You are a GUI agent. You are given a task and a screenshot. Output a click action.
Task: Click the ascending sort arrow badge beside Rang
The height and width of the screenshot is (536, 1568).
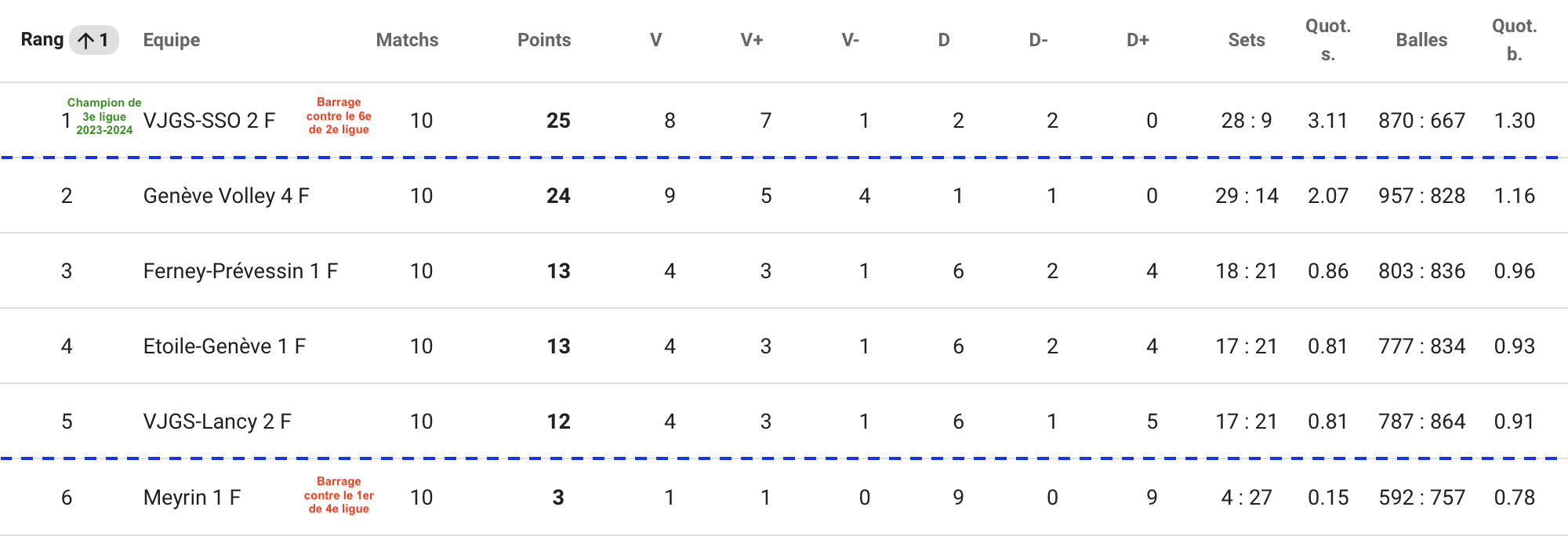94,40
